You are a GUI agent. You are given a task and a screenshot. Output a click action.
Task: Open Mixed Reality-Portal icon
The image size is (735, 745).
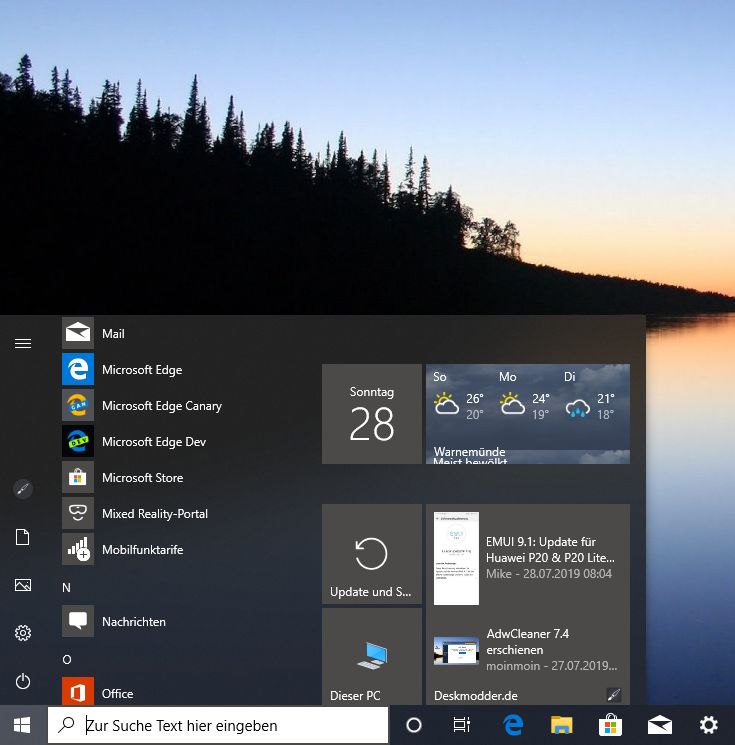pos(78,514)
